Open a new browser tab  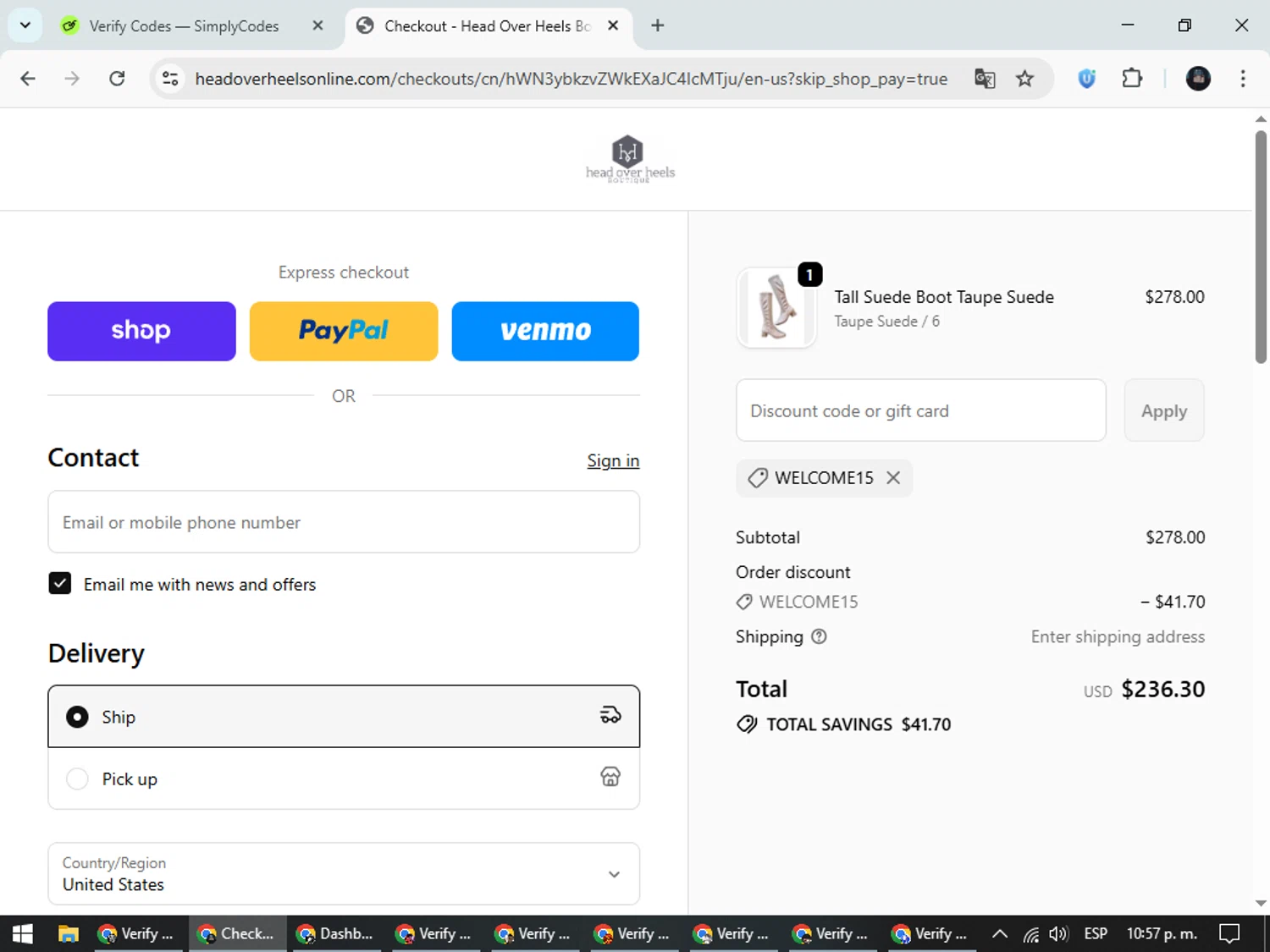pyautogui.click(x=658, y=25)
